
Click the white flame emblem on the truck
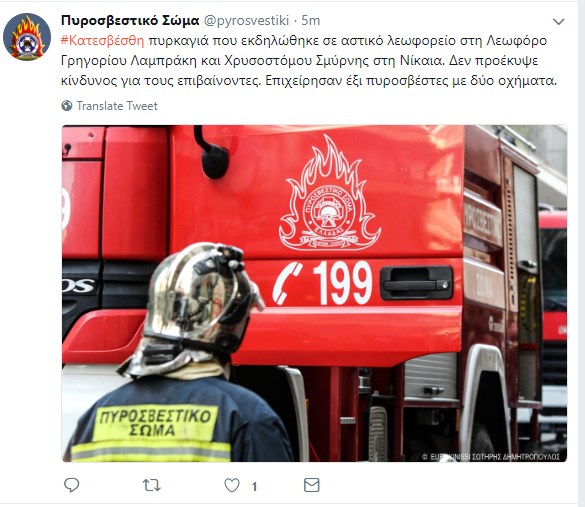(329, 193)
